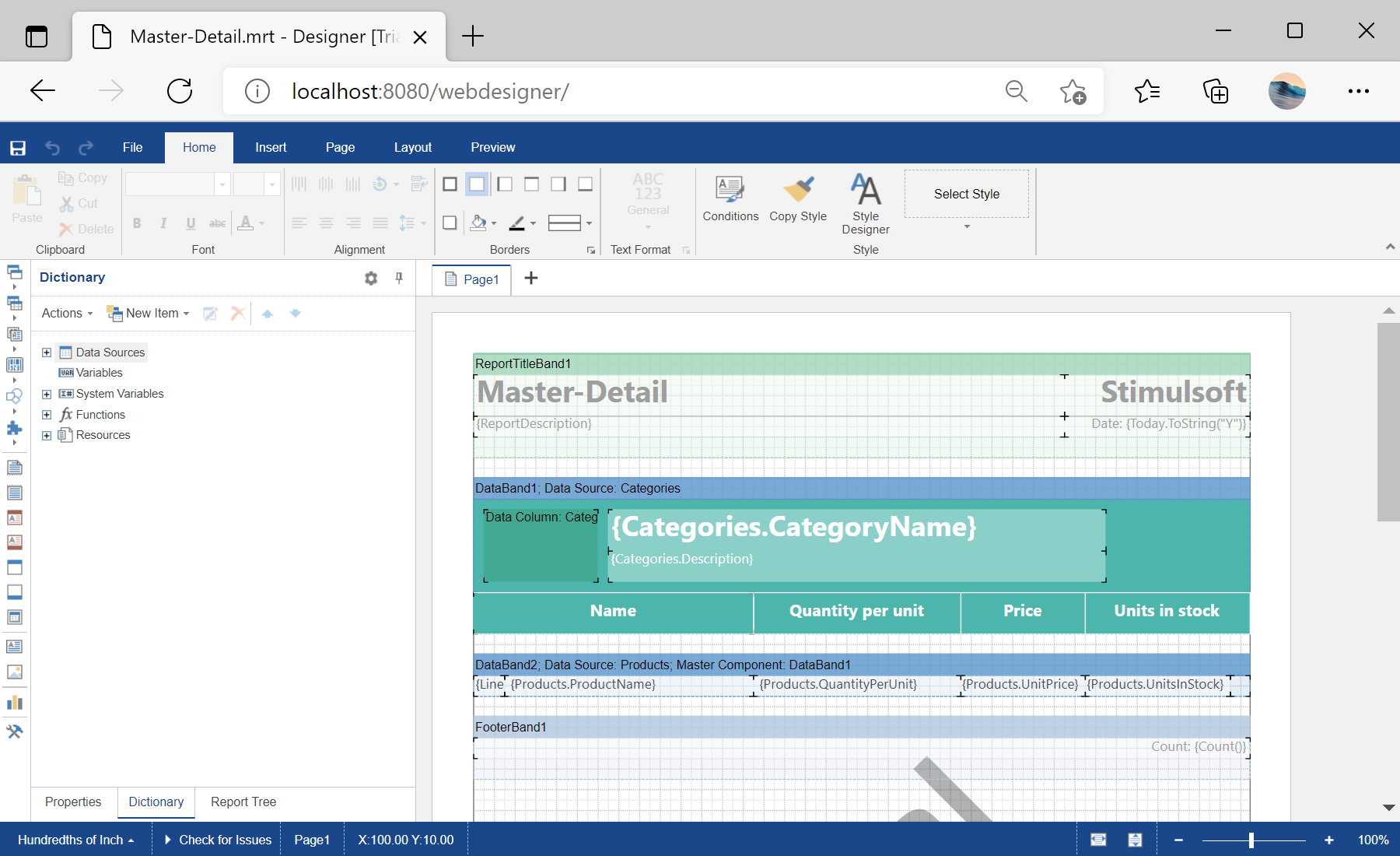The width and height of the screenshot is (1400, 856).
Task: Toggle border shadow option
Action: (450, 223)
